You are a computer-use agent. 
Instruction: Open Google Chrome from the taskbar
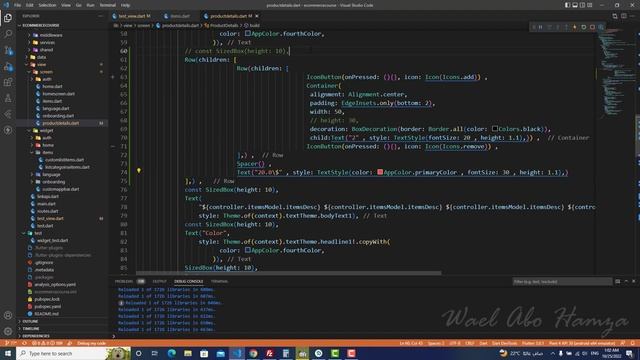(x=253, y=353)
